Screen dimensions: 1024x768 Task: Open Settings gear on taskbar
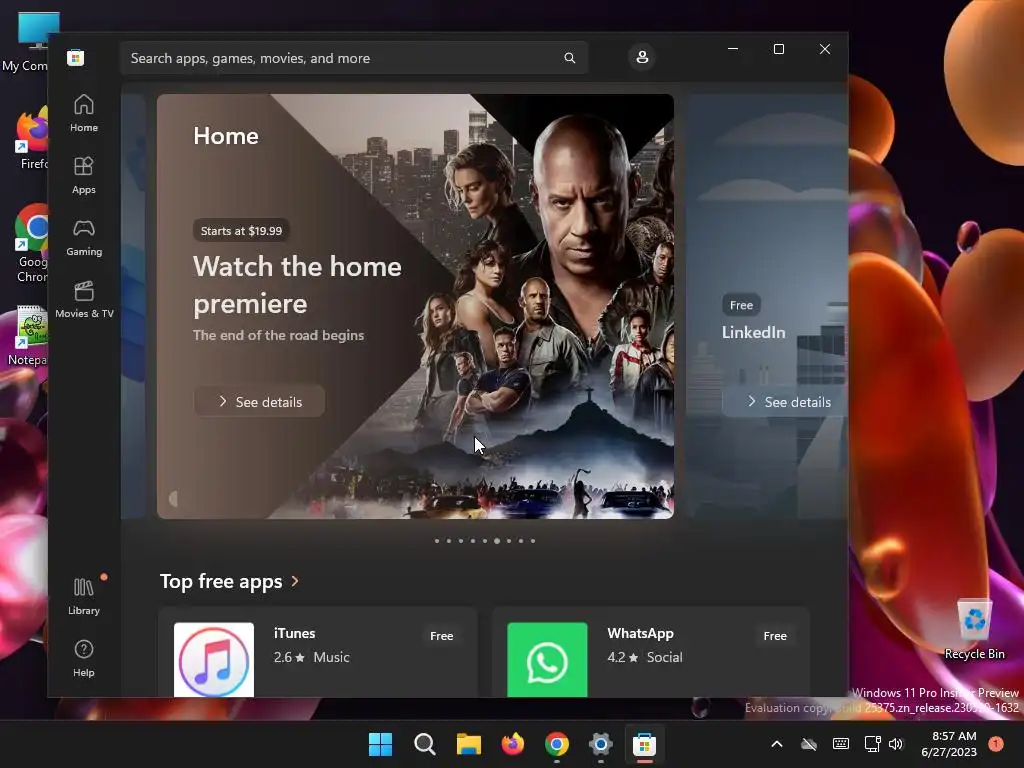[600, 744]
